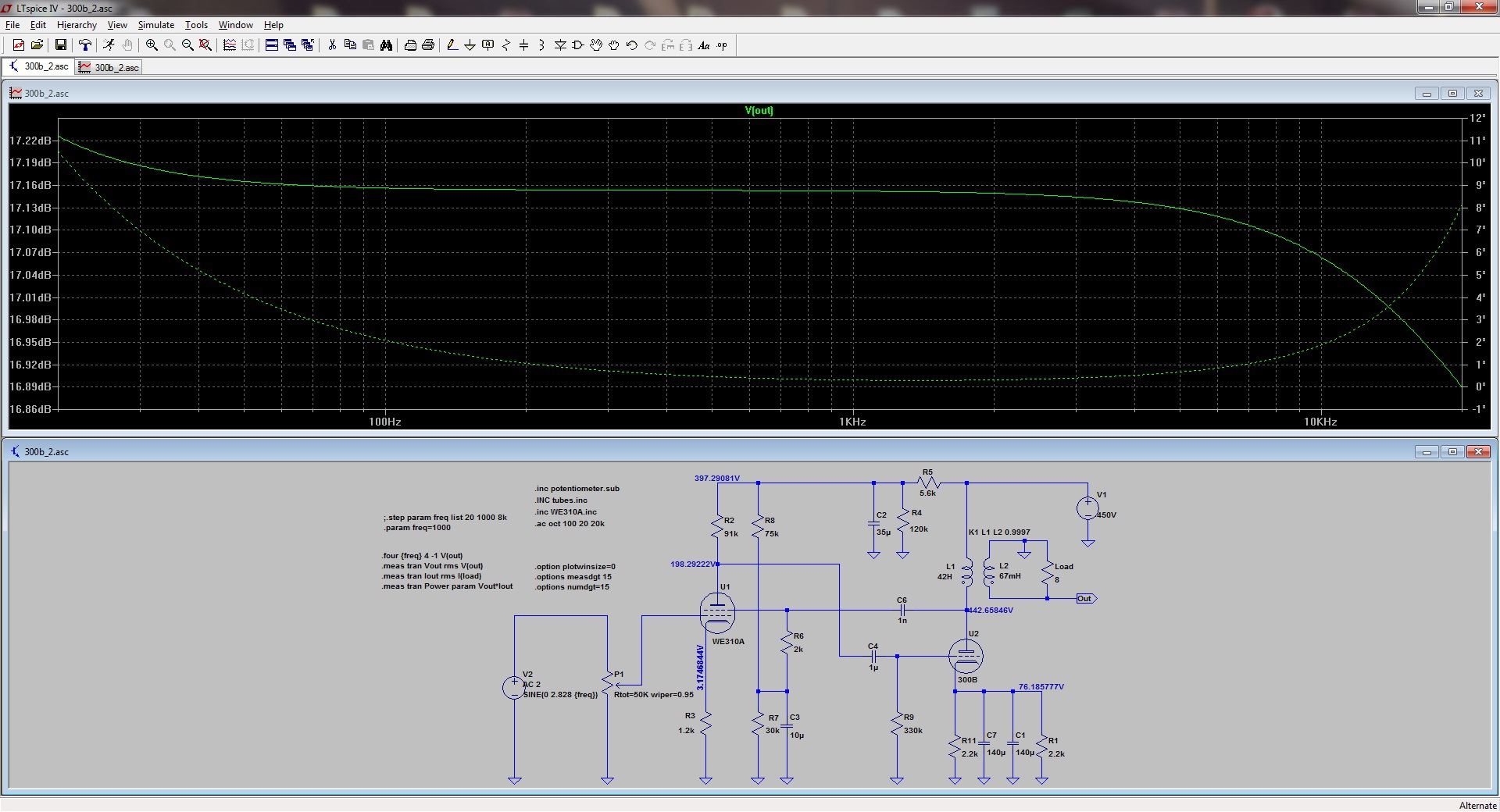
Task: Switch to the waveform 300b_2.asc tab
Action: (x=109, y=68)
